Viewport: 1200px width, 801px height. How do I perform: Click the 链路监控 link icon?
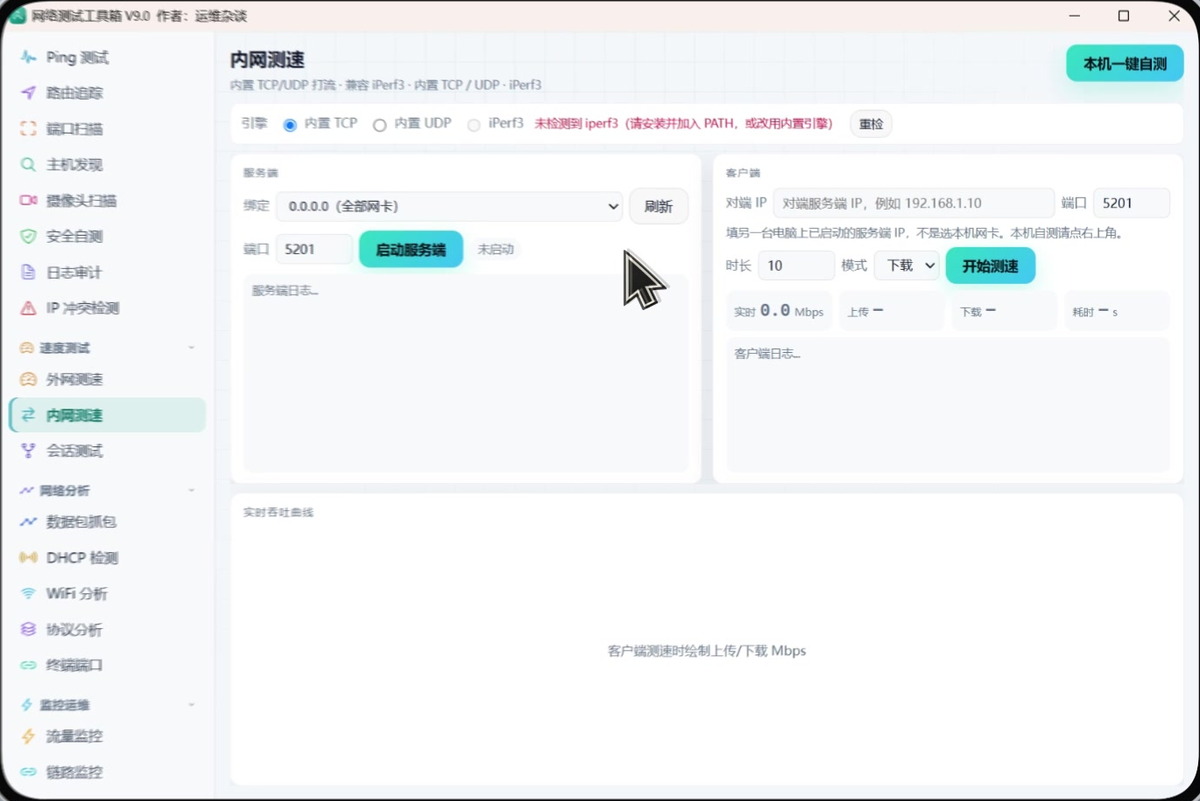click(x=28, y=772)
